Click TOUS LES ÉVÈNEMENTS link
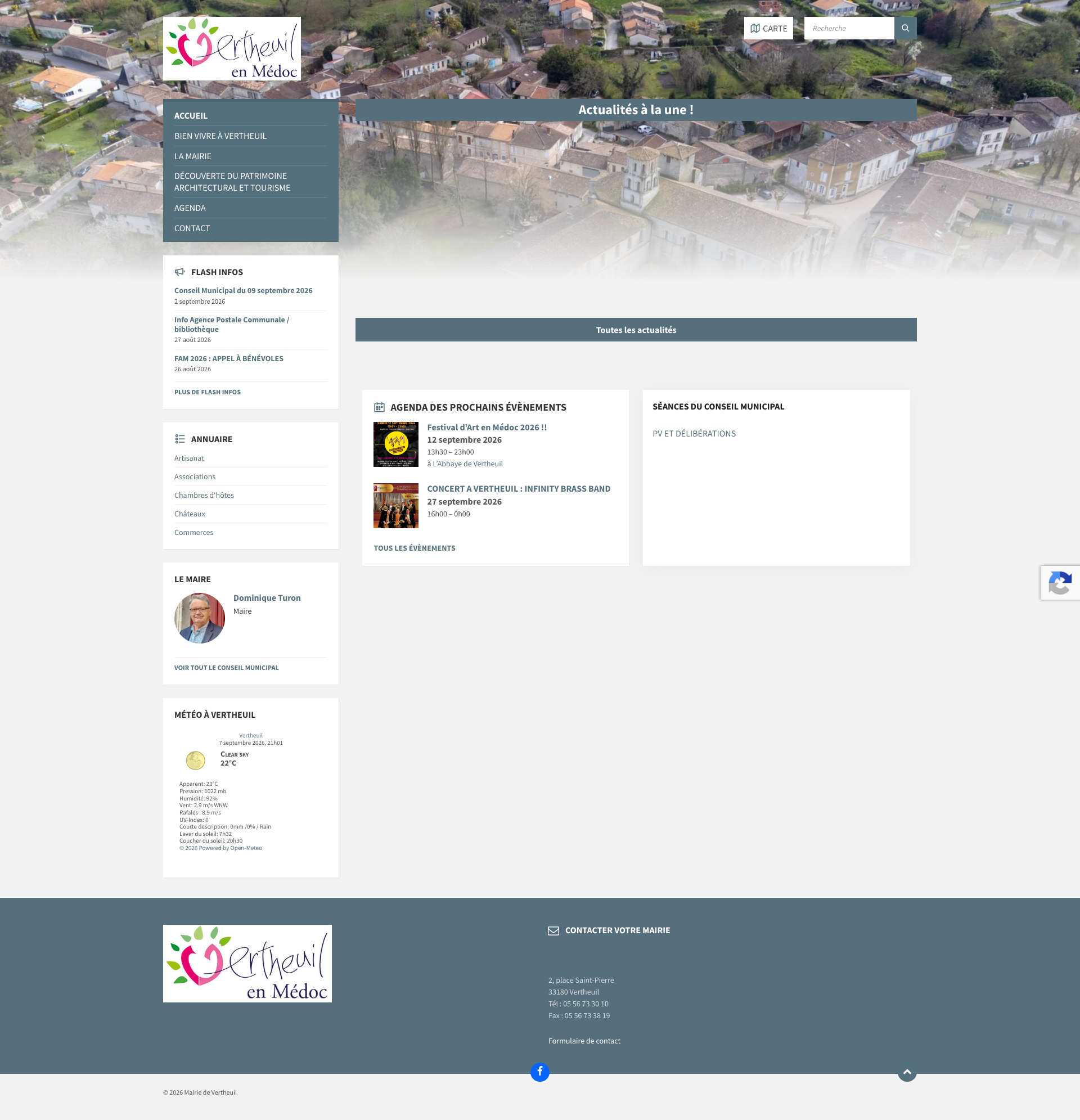 coord(415,548)
